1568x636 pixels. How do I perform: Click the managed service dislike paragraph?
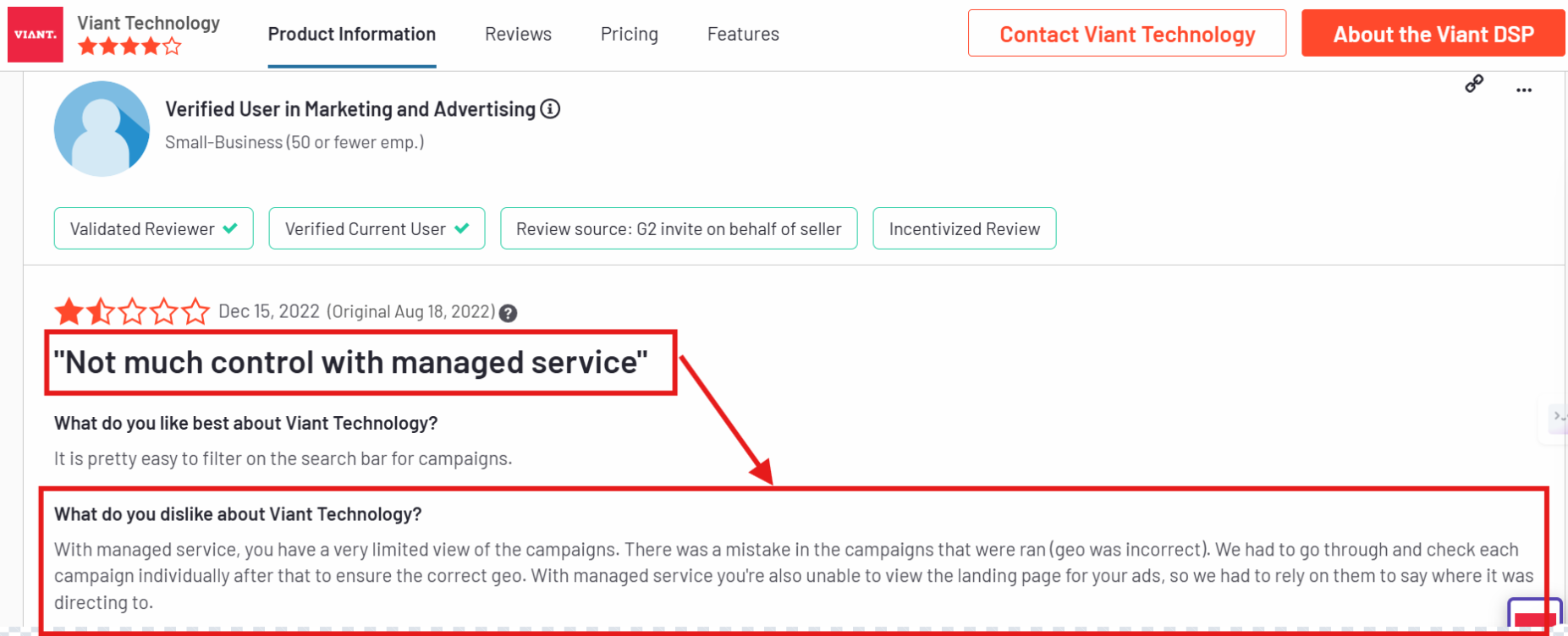click(794, 576)
